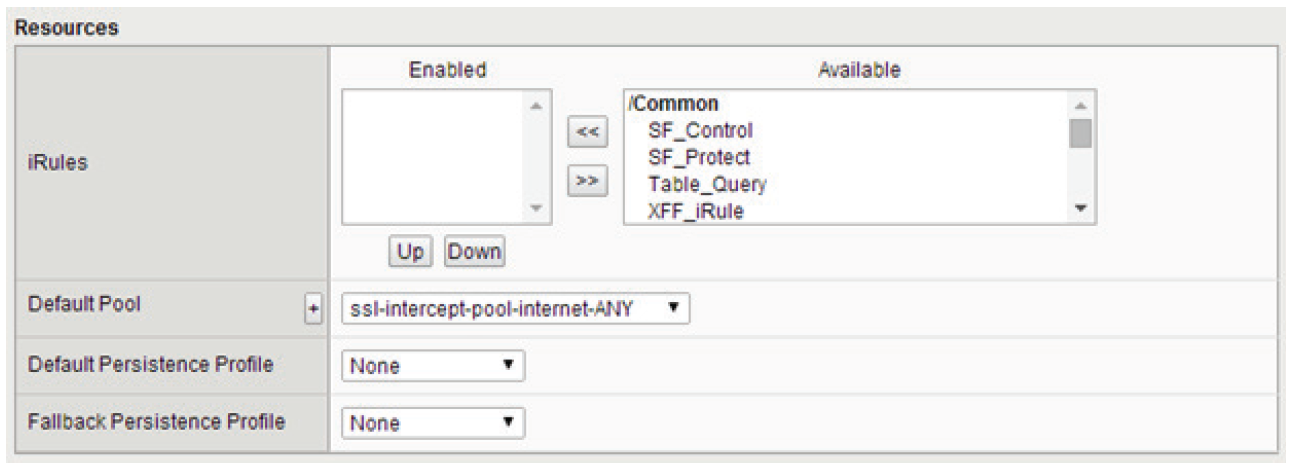Image resolution: width=1292 pixels, height=469 pixels.
Task: Click the Available list scrollbar thumb
Action: pyautogui.click(x=1080, y=131)
